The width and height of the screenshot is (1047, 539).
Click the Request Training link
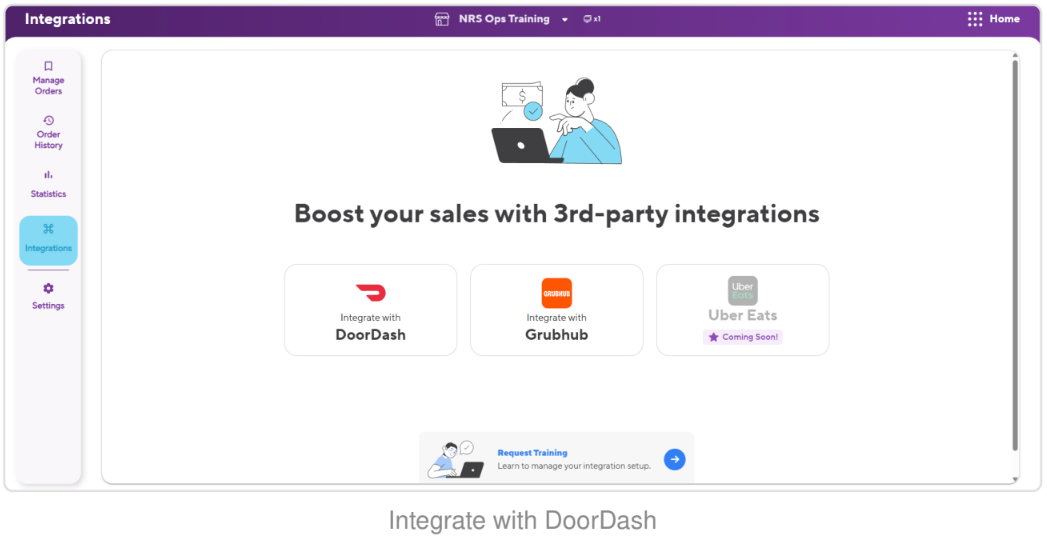tap(532, 453)
